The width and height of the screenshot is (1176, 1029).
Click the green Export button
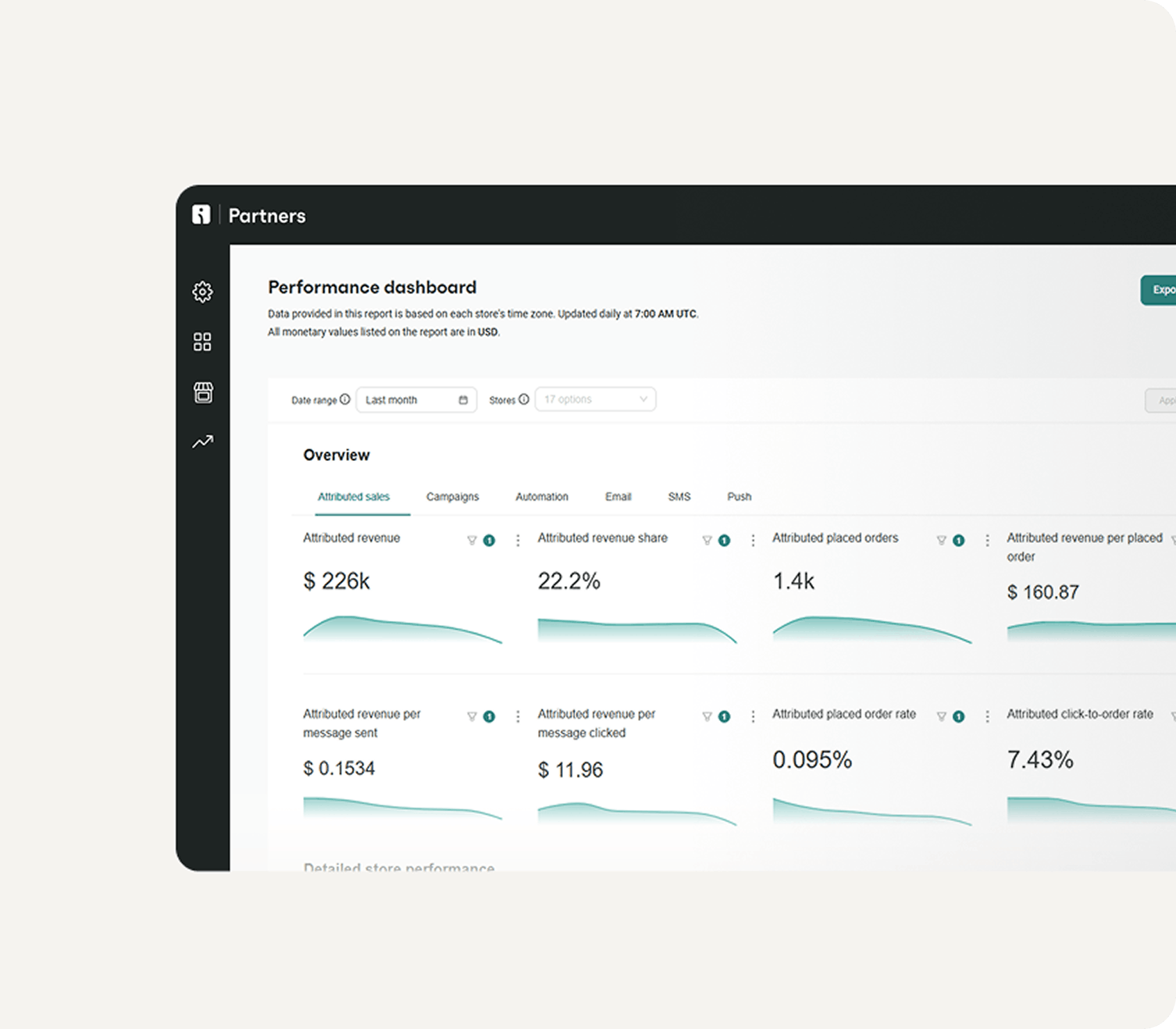[x=1159, y=290]
